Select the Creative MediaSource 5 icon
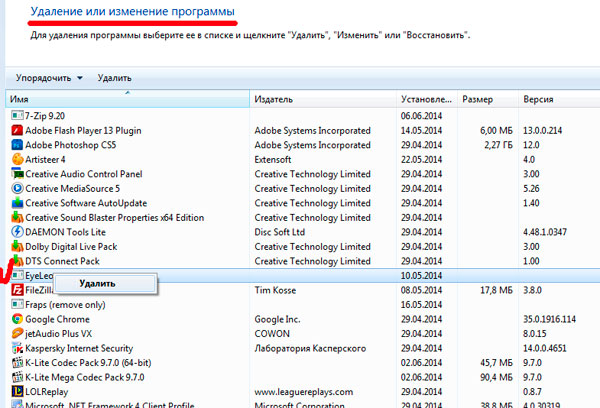 (17, 188)
